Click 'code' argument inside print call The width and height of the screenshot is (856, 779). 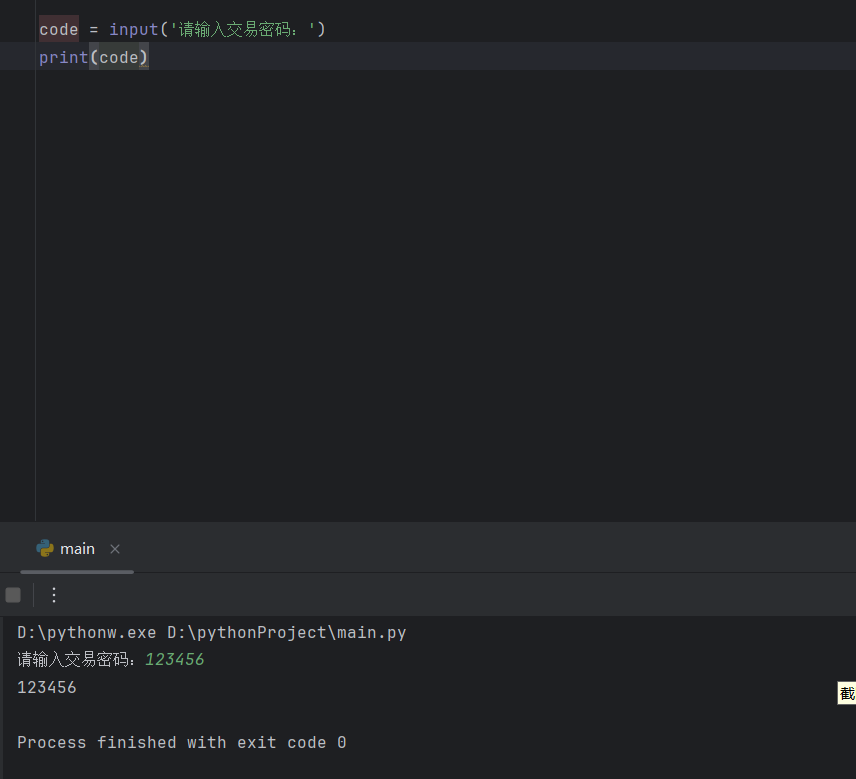(x=118, y=57)
